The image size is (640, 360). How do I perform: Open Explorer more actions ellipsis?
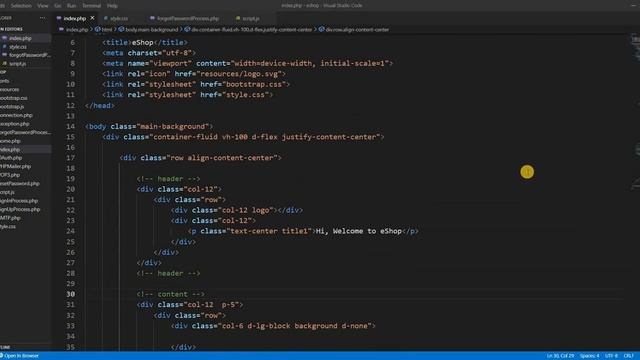(x=42, y=18)
